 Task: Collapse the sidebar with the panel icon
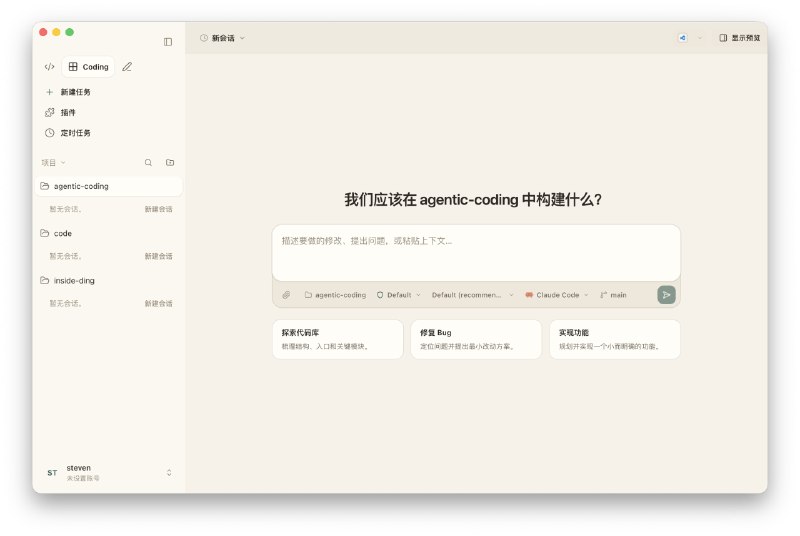pyautogui.click(x=168, y=42)
